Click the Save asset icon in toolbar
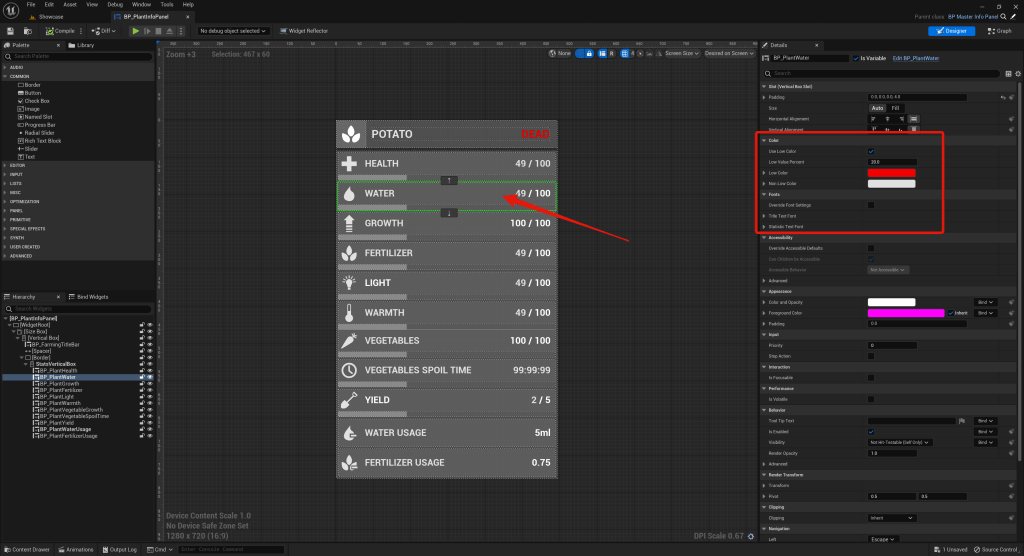Viewport: 1024px width, 556px height. 12,31
